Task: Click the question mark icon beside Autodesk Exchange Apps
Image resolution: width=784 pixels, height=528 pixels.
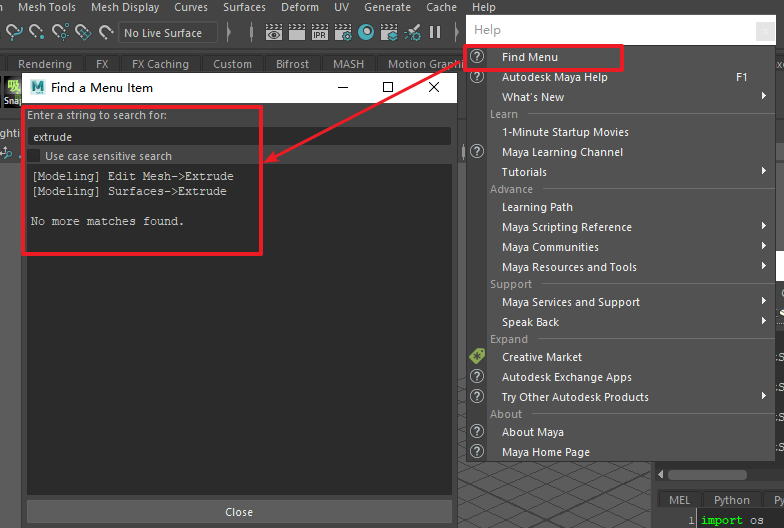Action: (x=477, y=376)
